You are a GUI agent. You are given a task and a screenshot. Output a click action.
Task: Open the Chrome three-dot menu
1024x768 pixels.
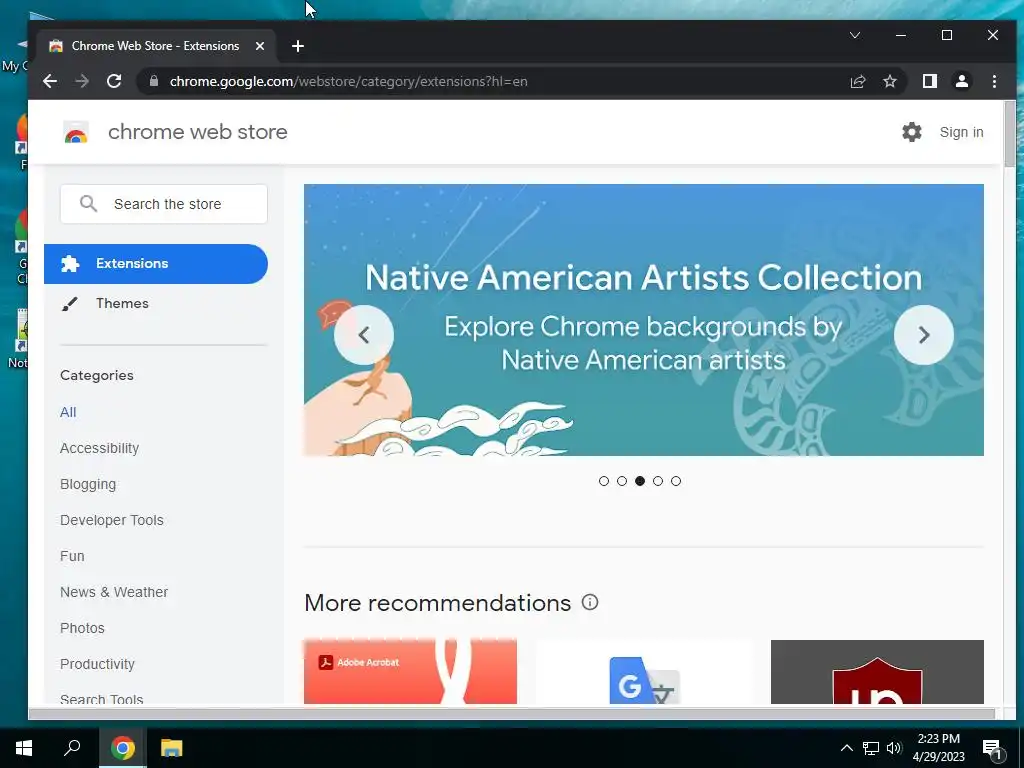(994, 81)
